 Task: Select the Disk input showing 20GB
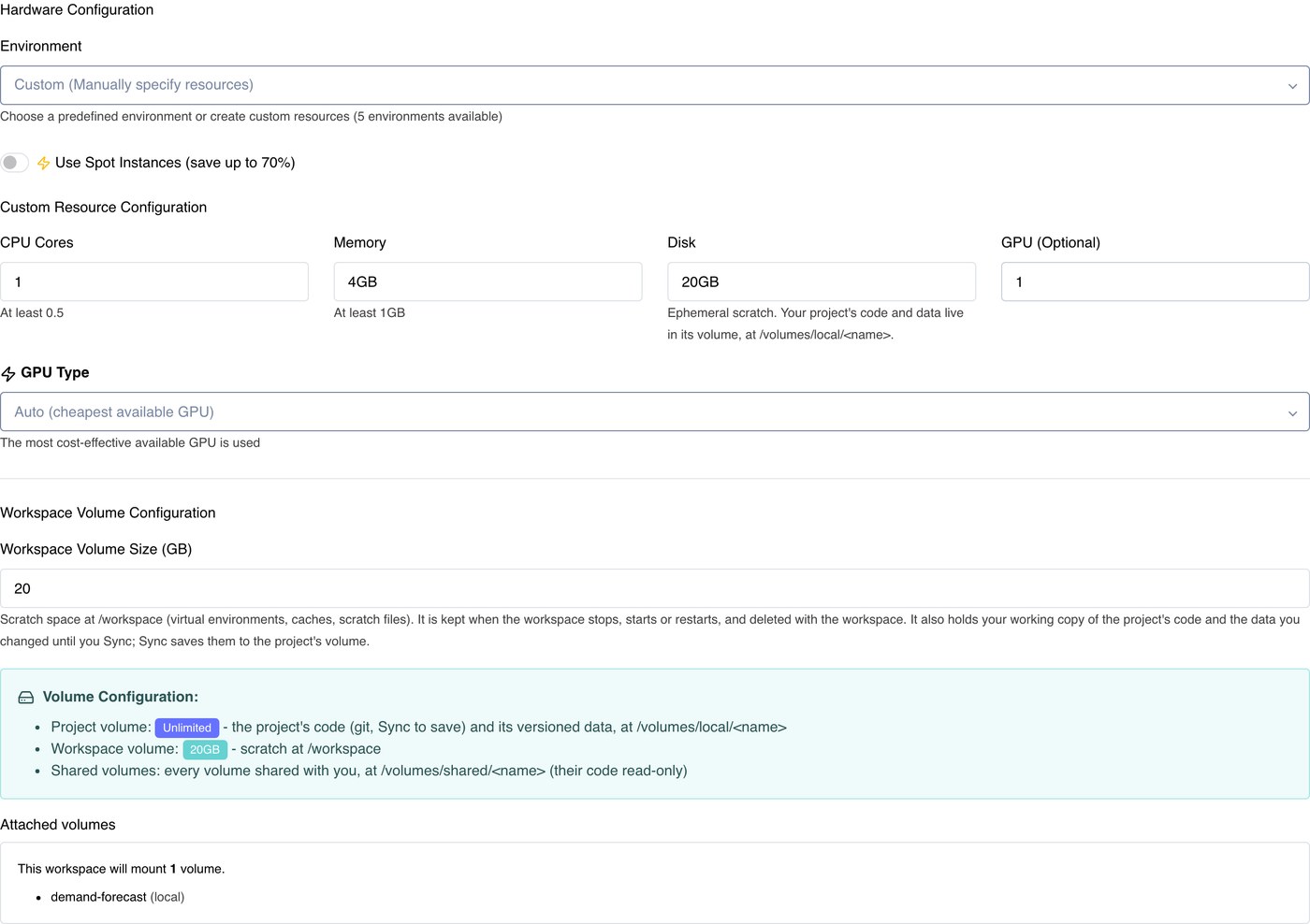(x=822, y=282)
